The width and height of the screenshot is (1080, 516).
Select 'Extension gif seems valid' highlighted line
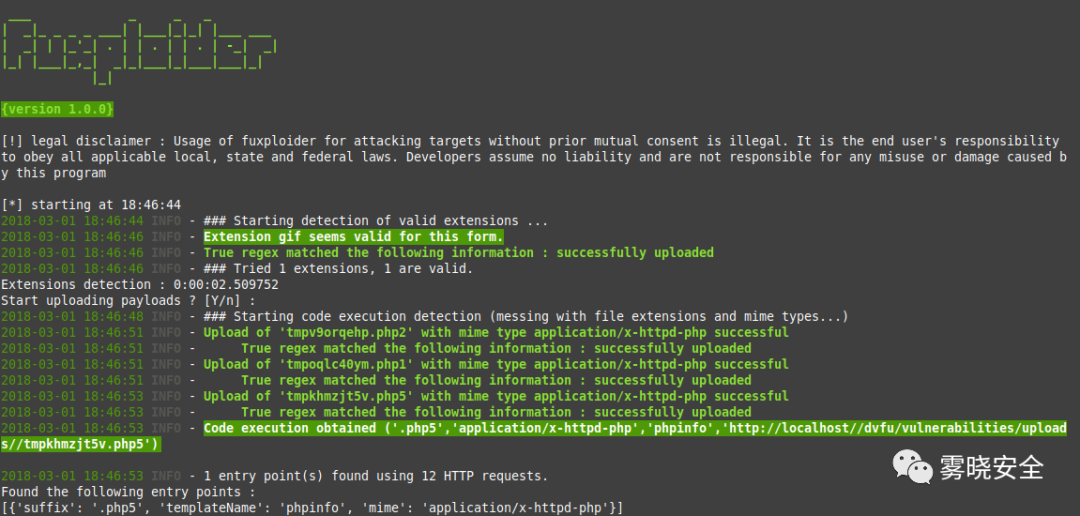coord(353,237)
